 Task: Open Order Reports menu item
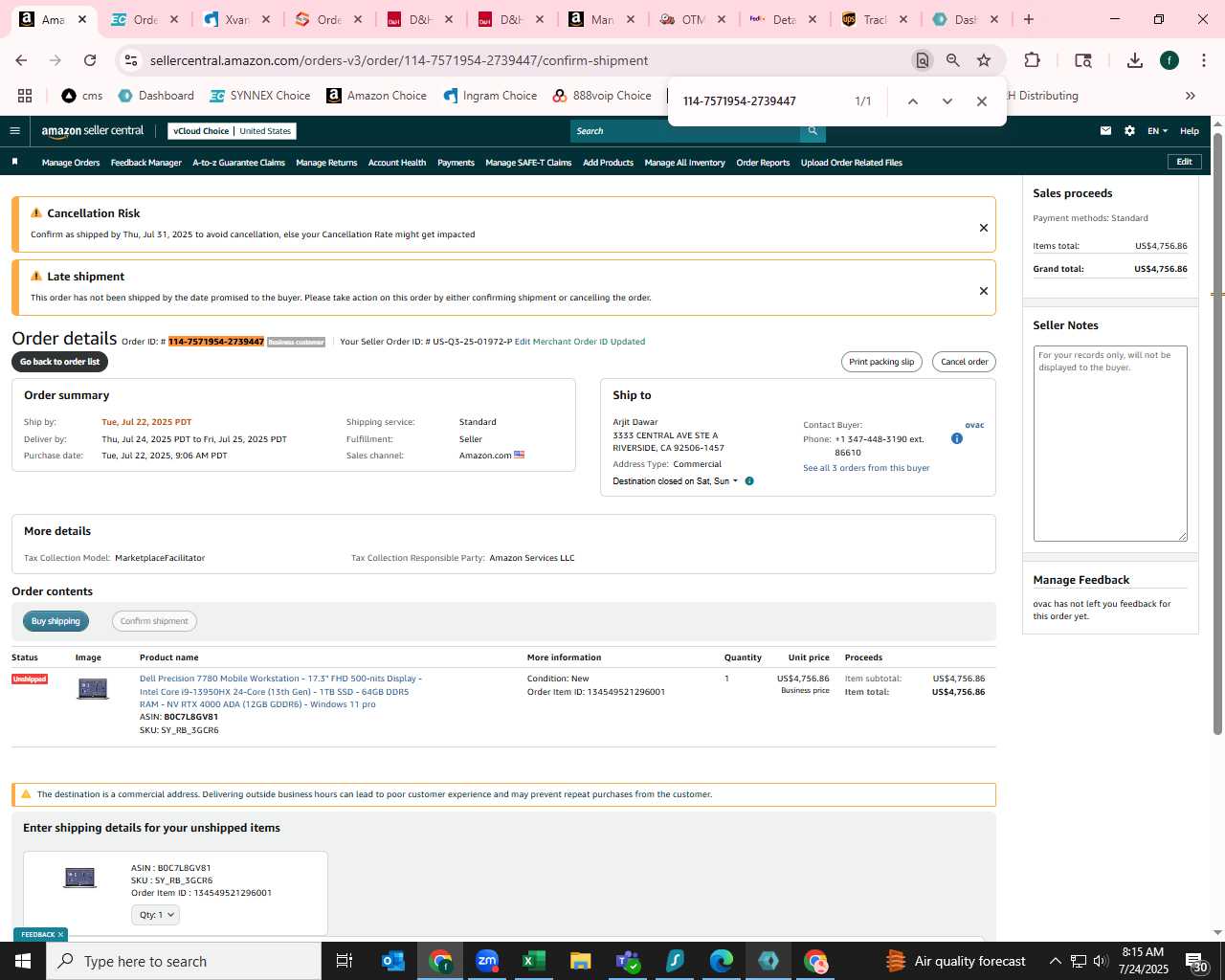coord(763,163)
